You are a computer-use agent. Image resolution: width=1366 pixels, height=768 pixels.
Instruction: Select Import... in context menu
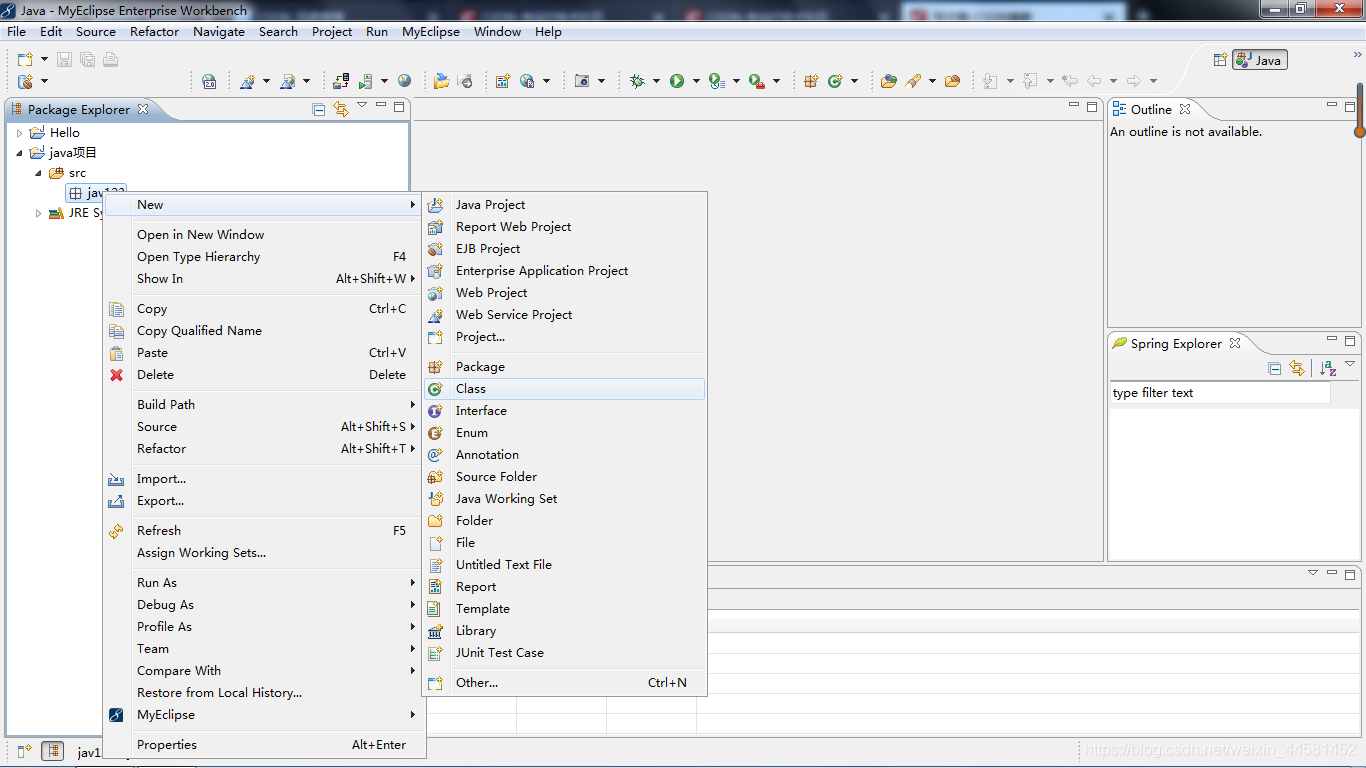pos(264,479)
